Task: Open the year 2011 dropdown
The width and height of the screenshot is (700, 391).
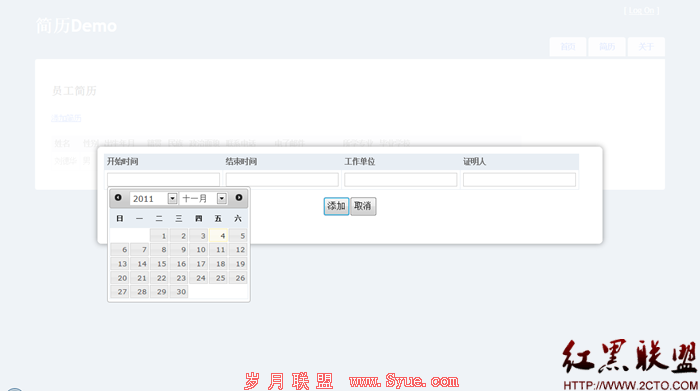Action: tap(154, 199)
